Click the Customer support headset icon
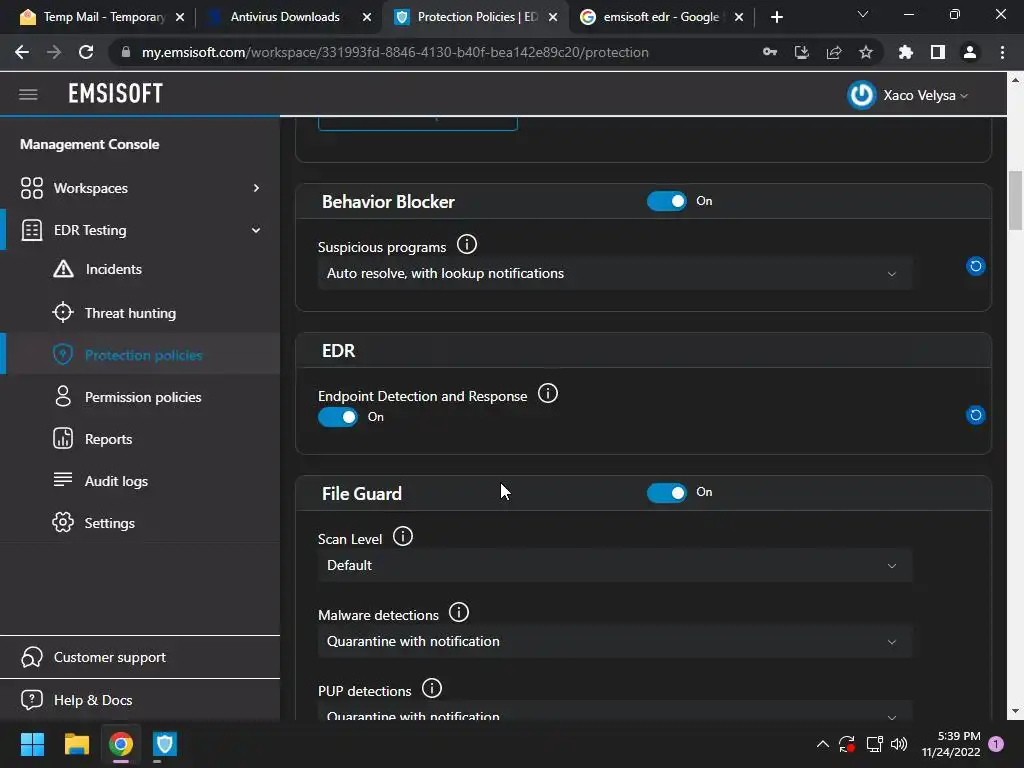This screenshot has height=768, width=1024. pos(31,657)
